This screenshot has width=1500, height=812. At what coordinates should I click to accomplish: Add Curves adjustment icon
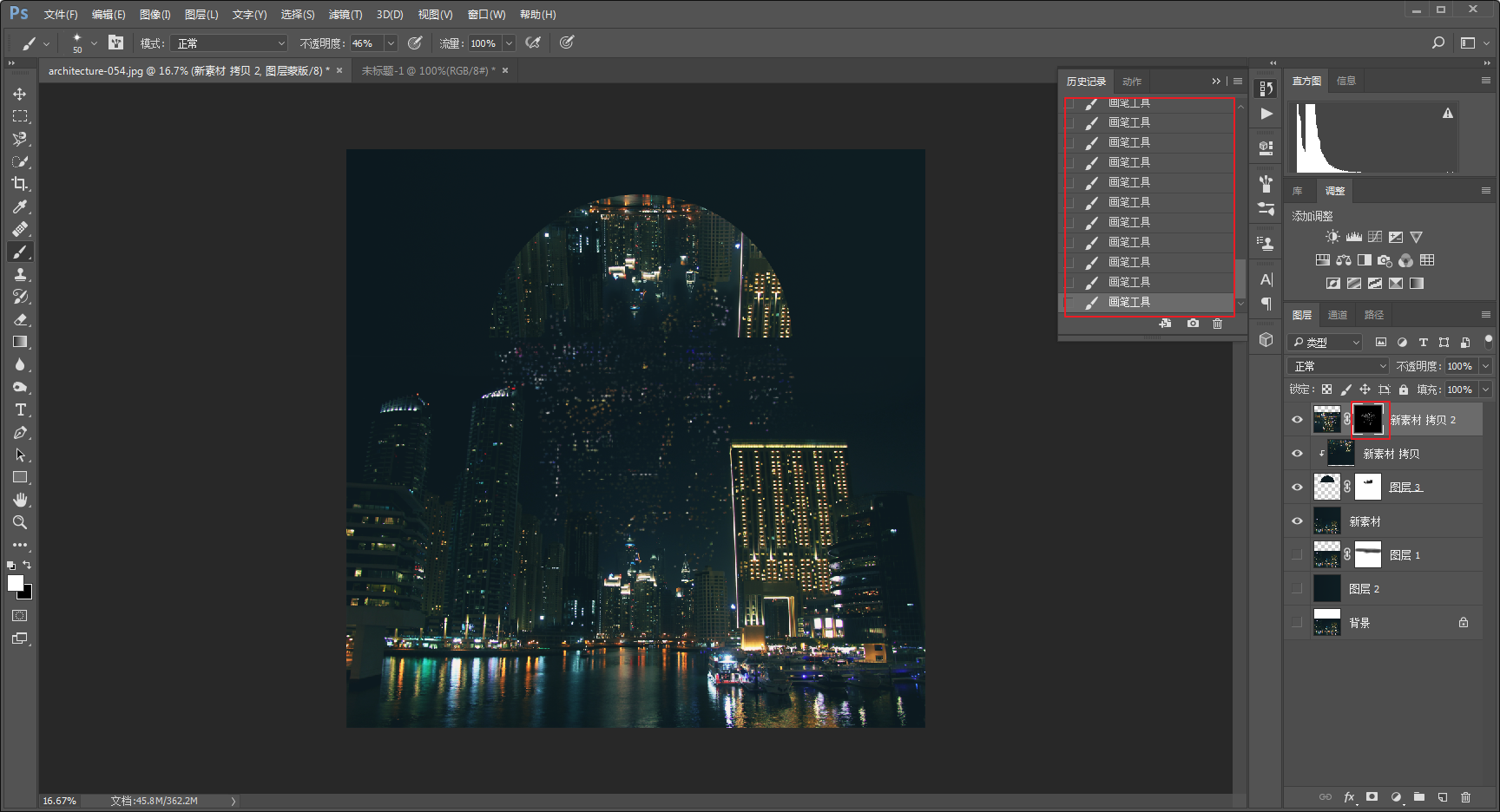pos(1375,237)
